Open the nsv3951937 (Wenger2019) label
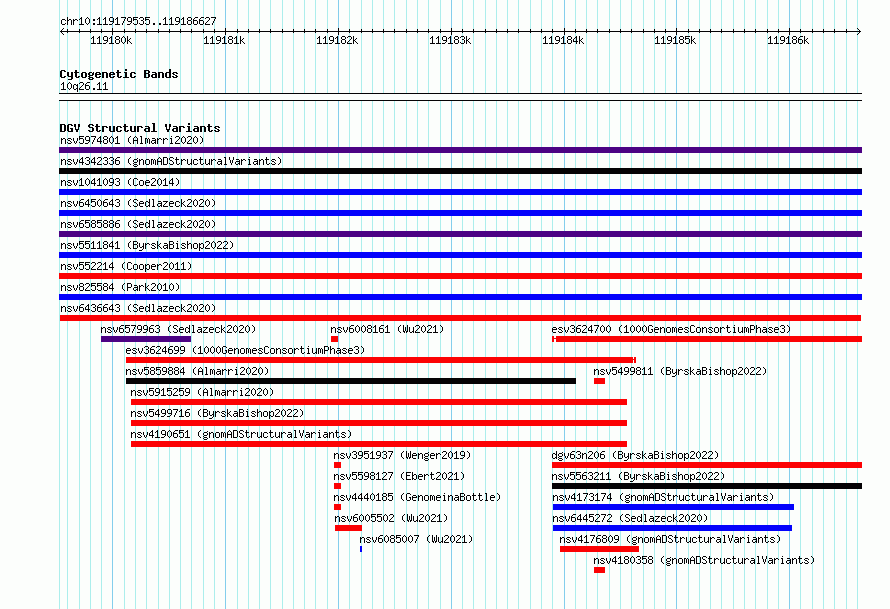Image resolution: width=890 pixels, height=609 pixels. coord(402,455)
